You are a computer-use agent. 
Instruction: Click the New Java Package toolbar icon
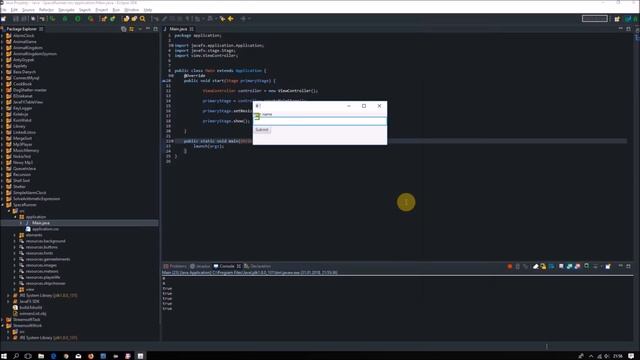(x=104, y=19)
